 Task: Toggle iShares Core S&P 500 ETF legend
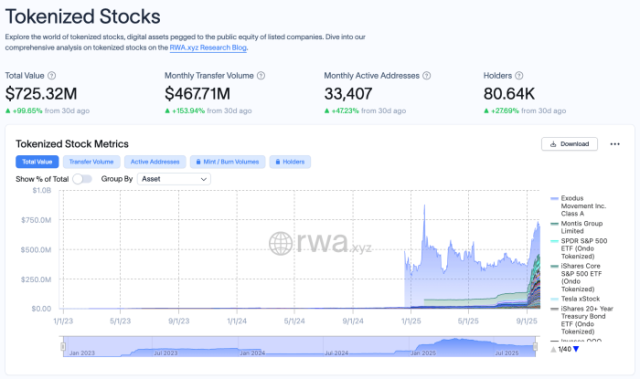coord(577,277)
